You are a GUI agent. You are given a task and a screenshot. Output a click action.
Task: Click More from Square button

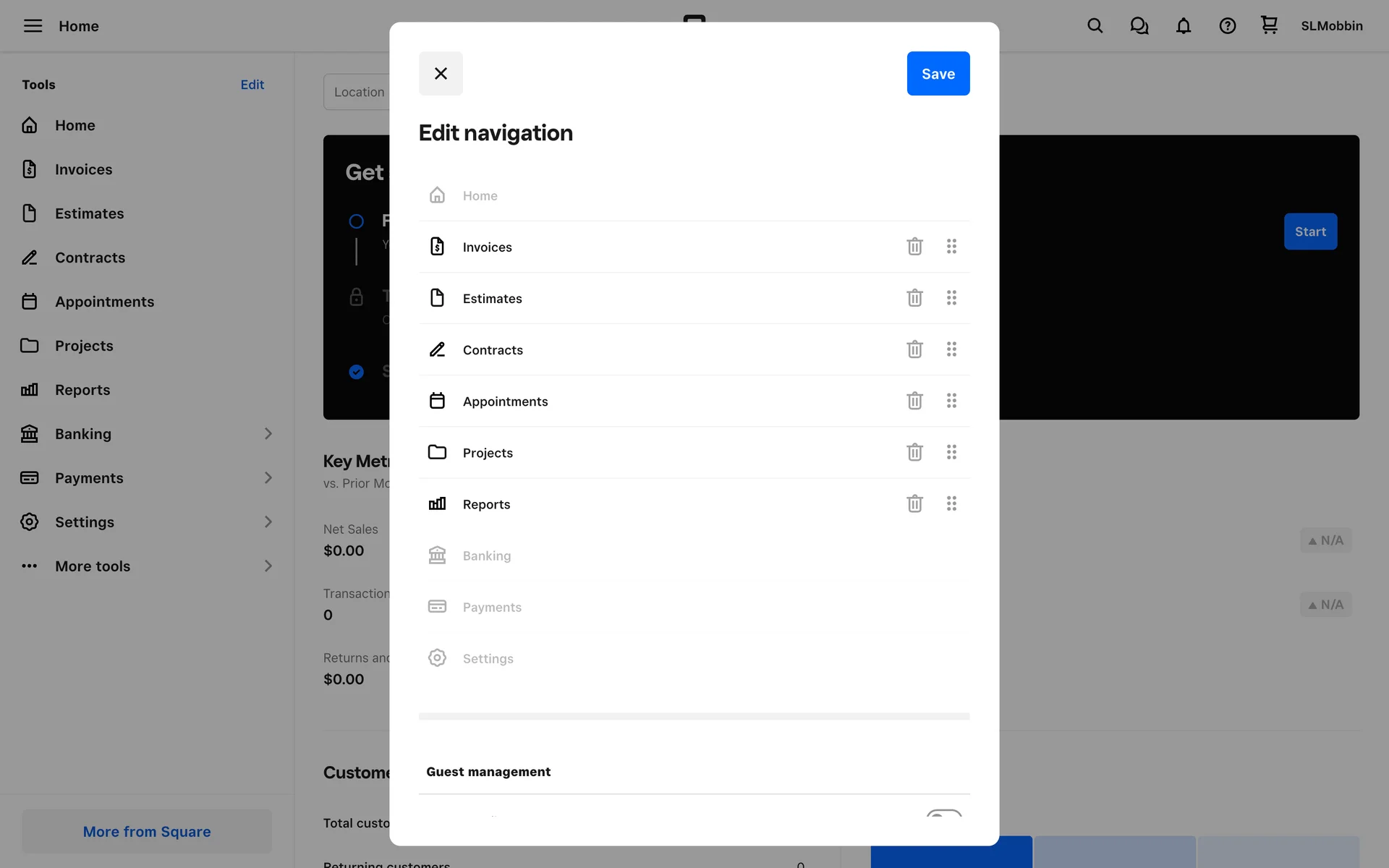click(147, 832)
